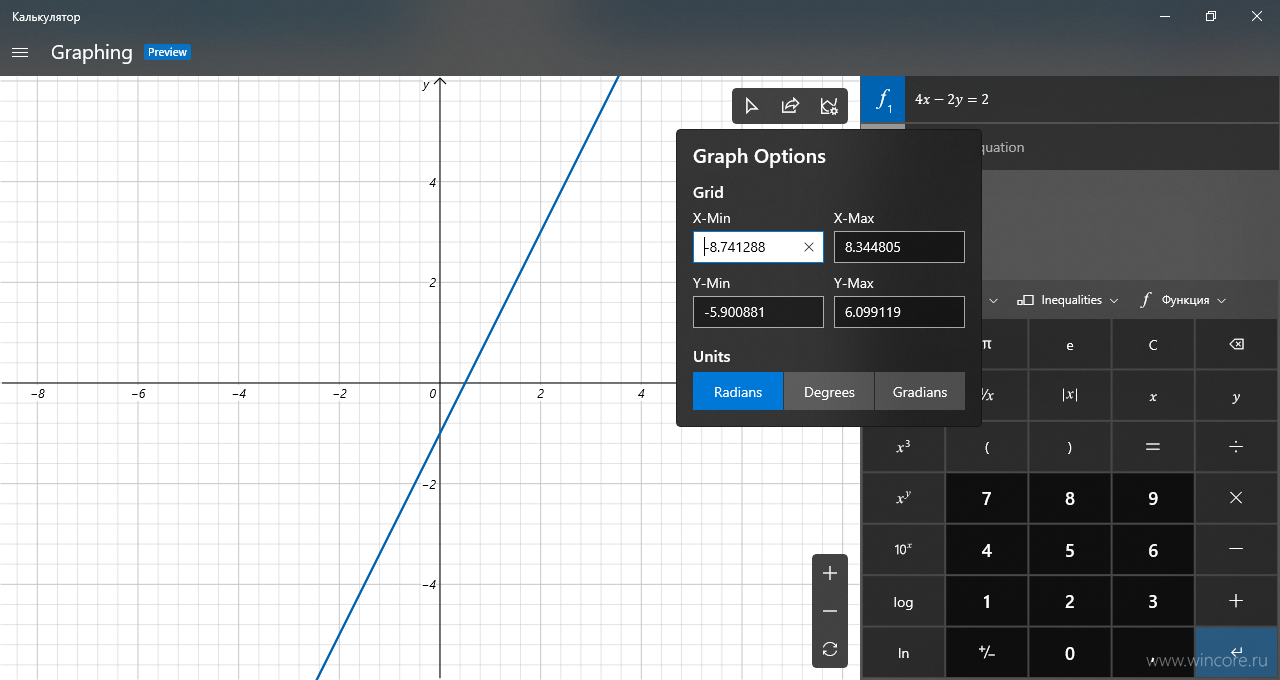The height and width of the screenshot is (680, 1280).
Task: Click digit 8 on keypad
Action: (1070, 498)
